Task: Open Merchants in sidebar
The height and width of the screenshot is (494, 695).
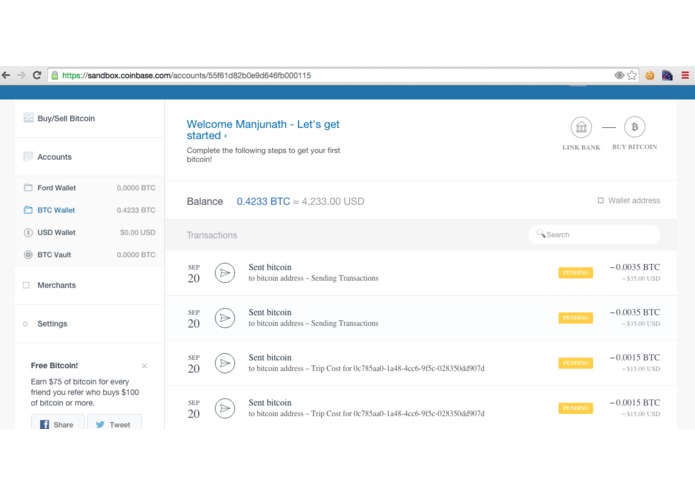Action: coord(90,285)
